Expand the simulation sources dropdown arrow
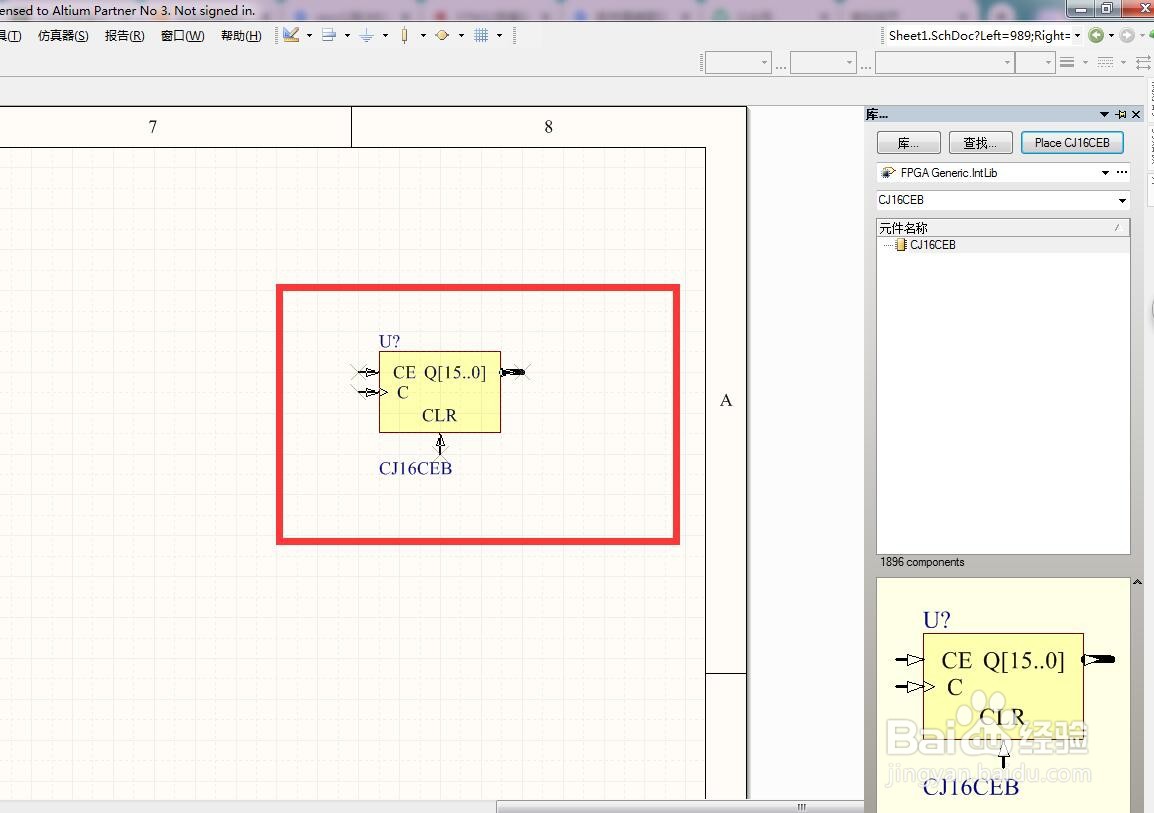Viewport: 1154px width, 813px height. coord(461,35)
